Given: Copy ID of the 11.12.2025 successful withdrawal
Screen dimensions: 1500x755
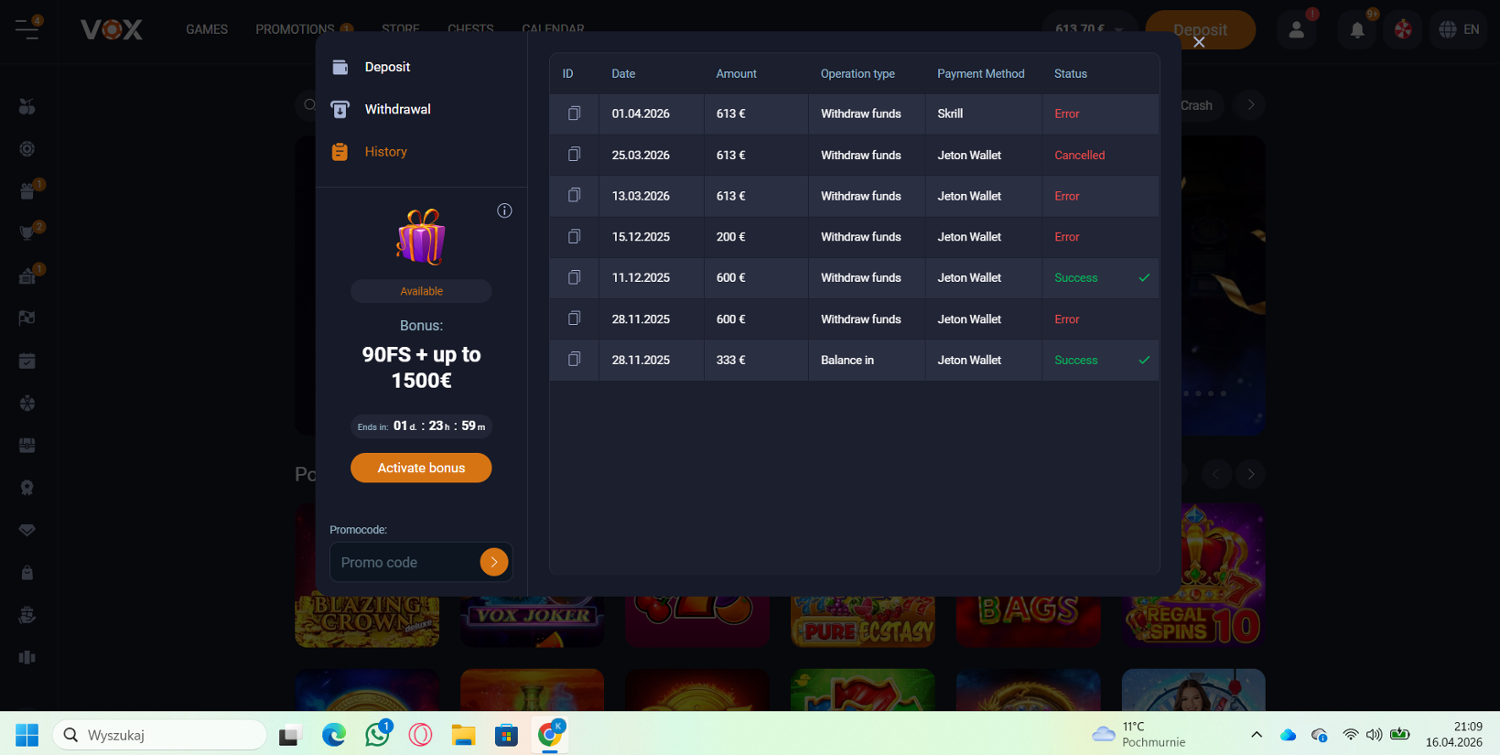Looking at the screenshot, I should [x=574, y=278].
